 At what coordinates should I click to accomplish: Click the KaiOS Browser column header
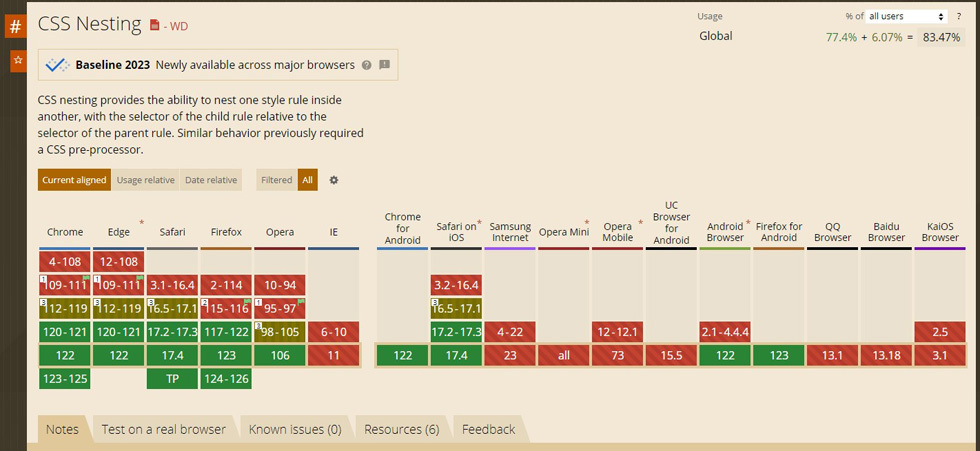(x=940, y=232)
